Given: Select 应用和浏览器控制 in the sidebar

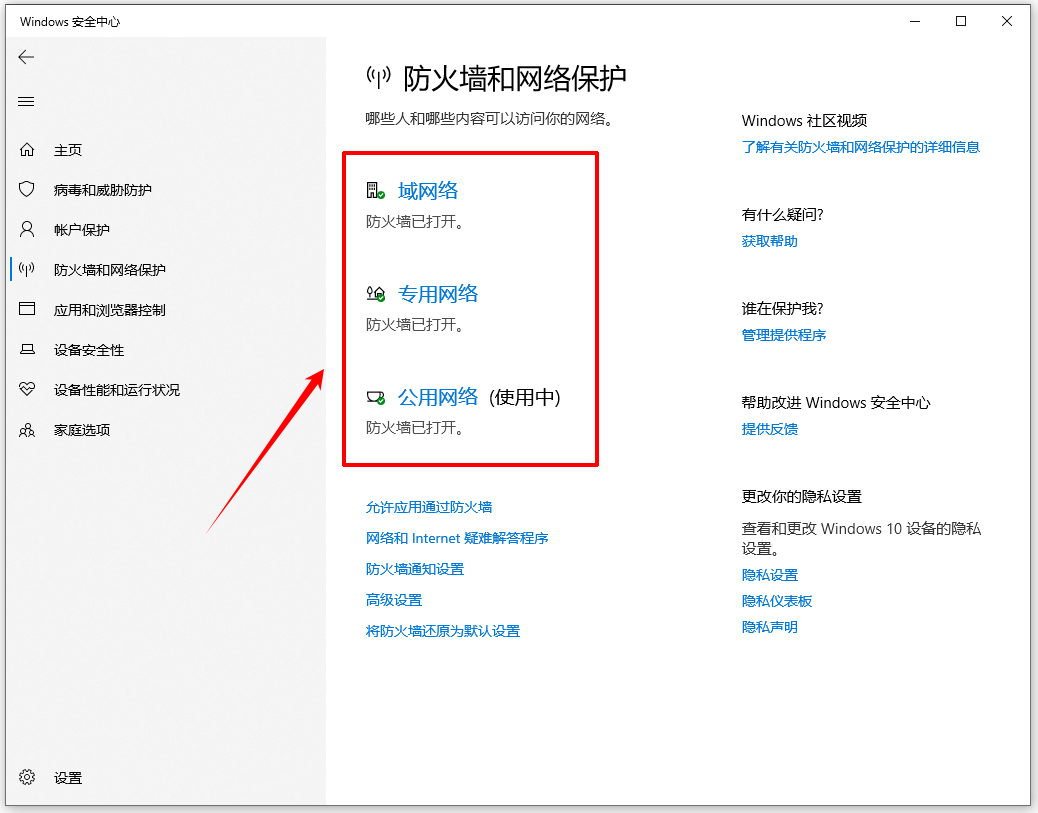Looking at the screenshot, I should point(109,310).
